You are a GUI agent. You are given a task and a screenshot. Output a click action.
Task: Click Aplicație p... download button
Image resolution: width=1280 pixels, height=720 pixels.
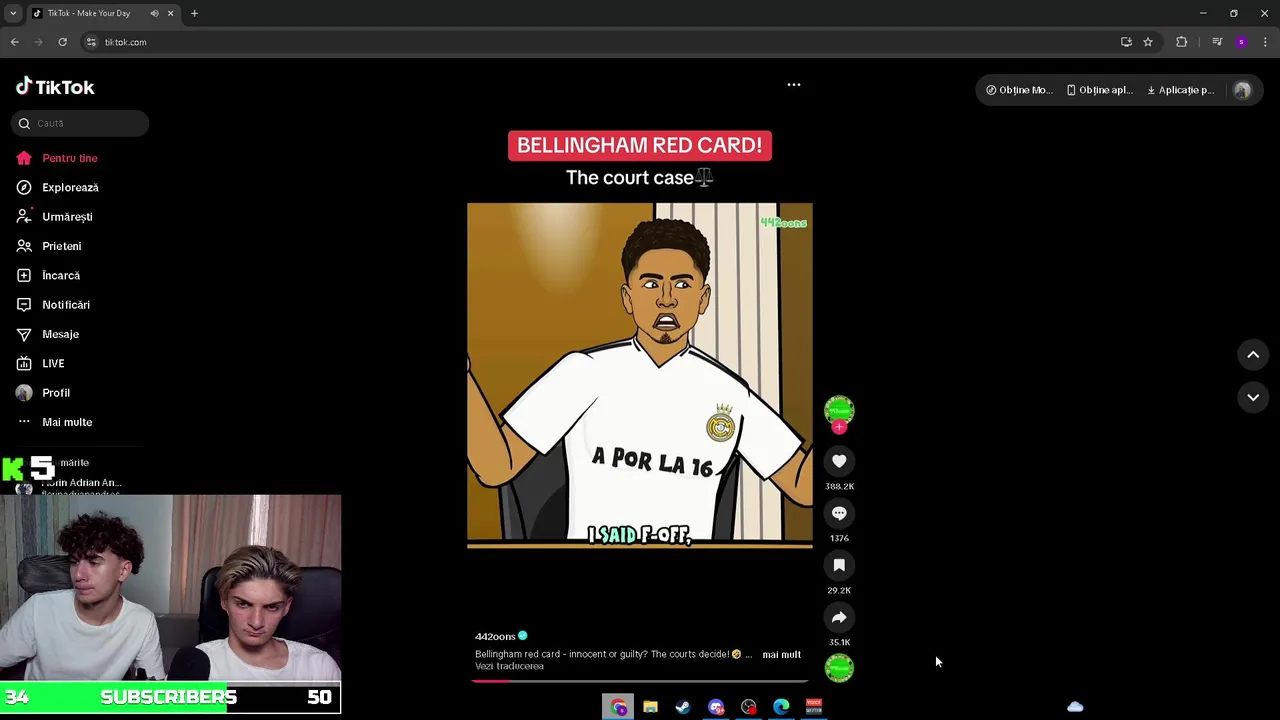tap(1180, 90)
